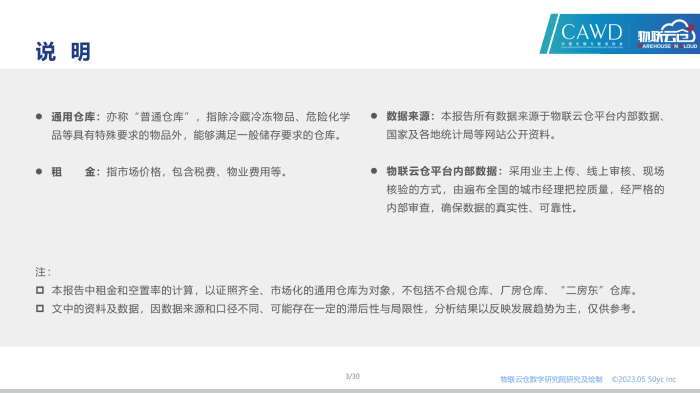Click the bold 数据来源 heading
The height and width of the screenshot is (393, 700).
click(x=408, y=116)
